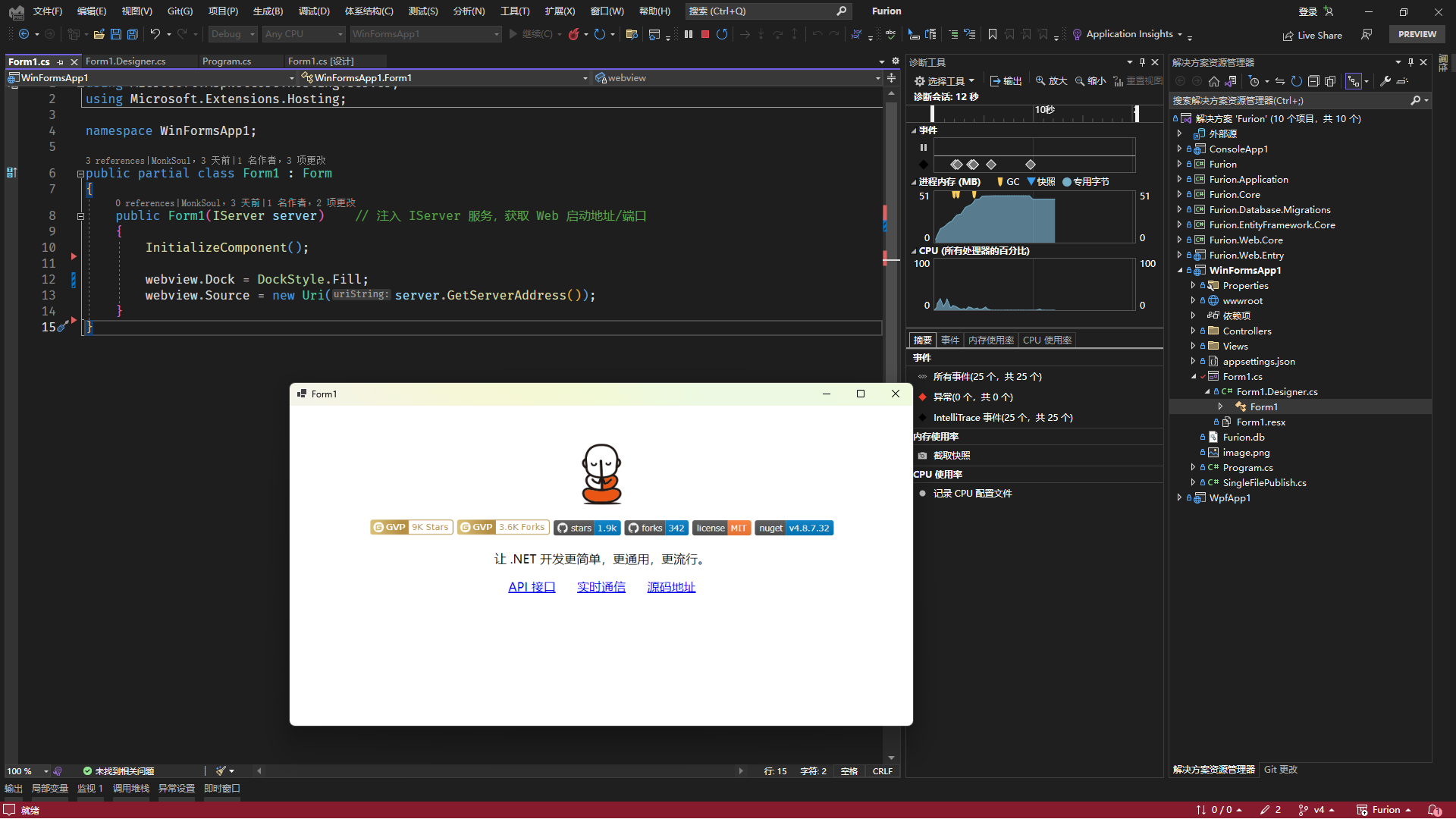1456x819 pixels.
Task: Expand the WpfApp1 project node
Action: click(x=1179, y=498)
